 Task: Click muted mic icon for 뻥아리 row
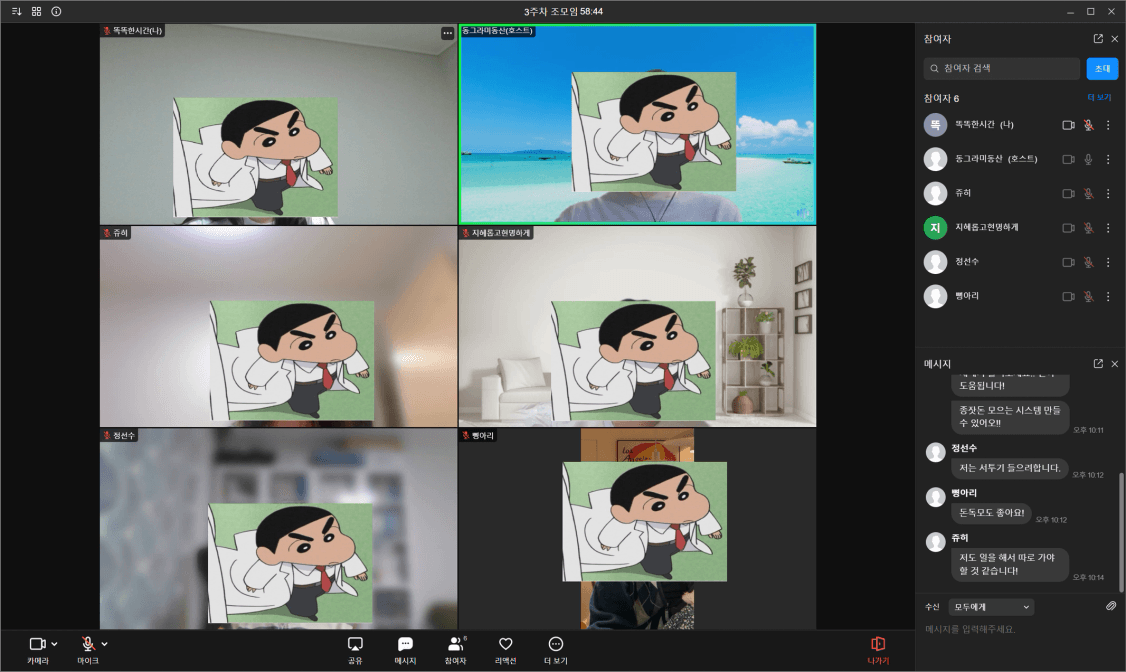click(x=1089, y=297)
